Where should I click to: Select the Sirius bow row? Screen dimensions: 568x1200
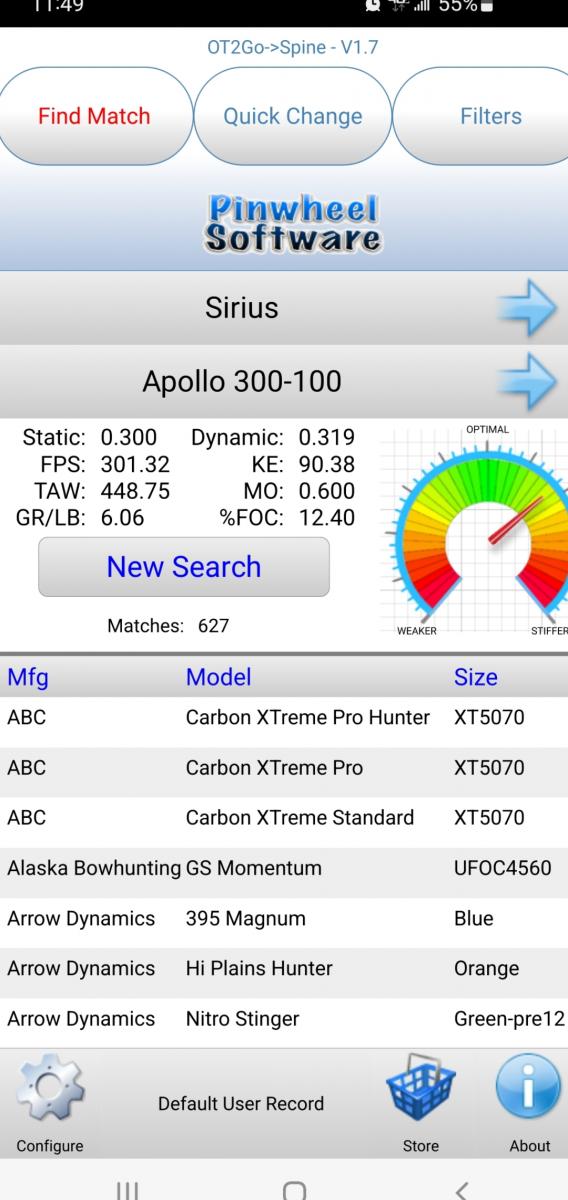pos(284,308)
